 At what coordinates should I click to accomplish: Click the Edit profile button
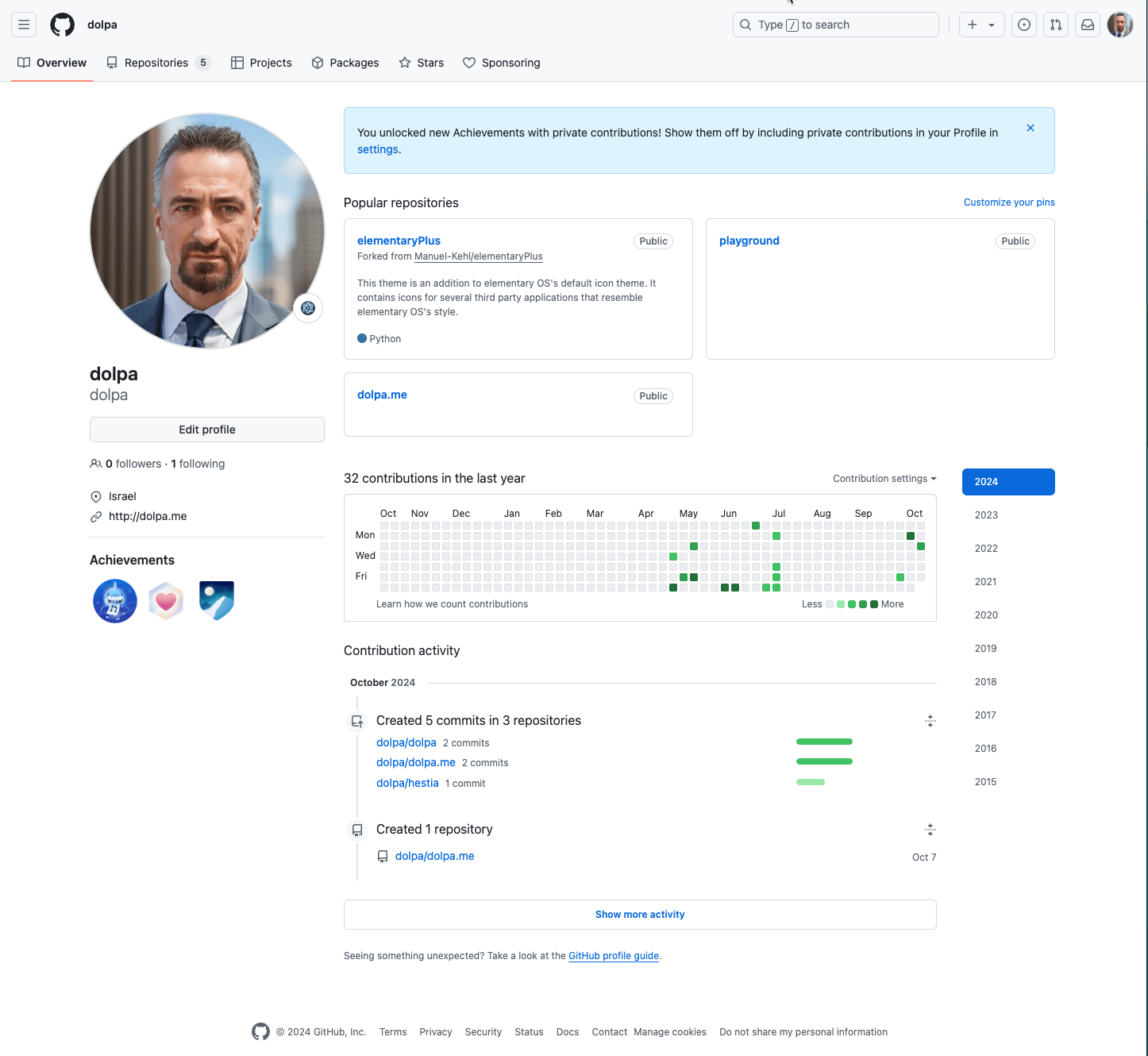point(207,430)
